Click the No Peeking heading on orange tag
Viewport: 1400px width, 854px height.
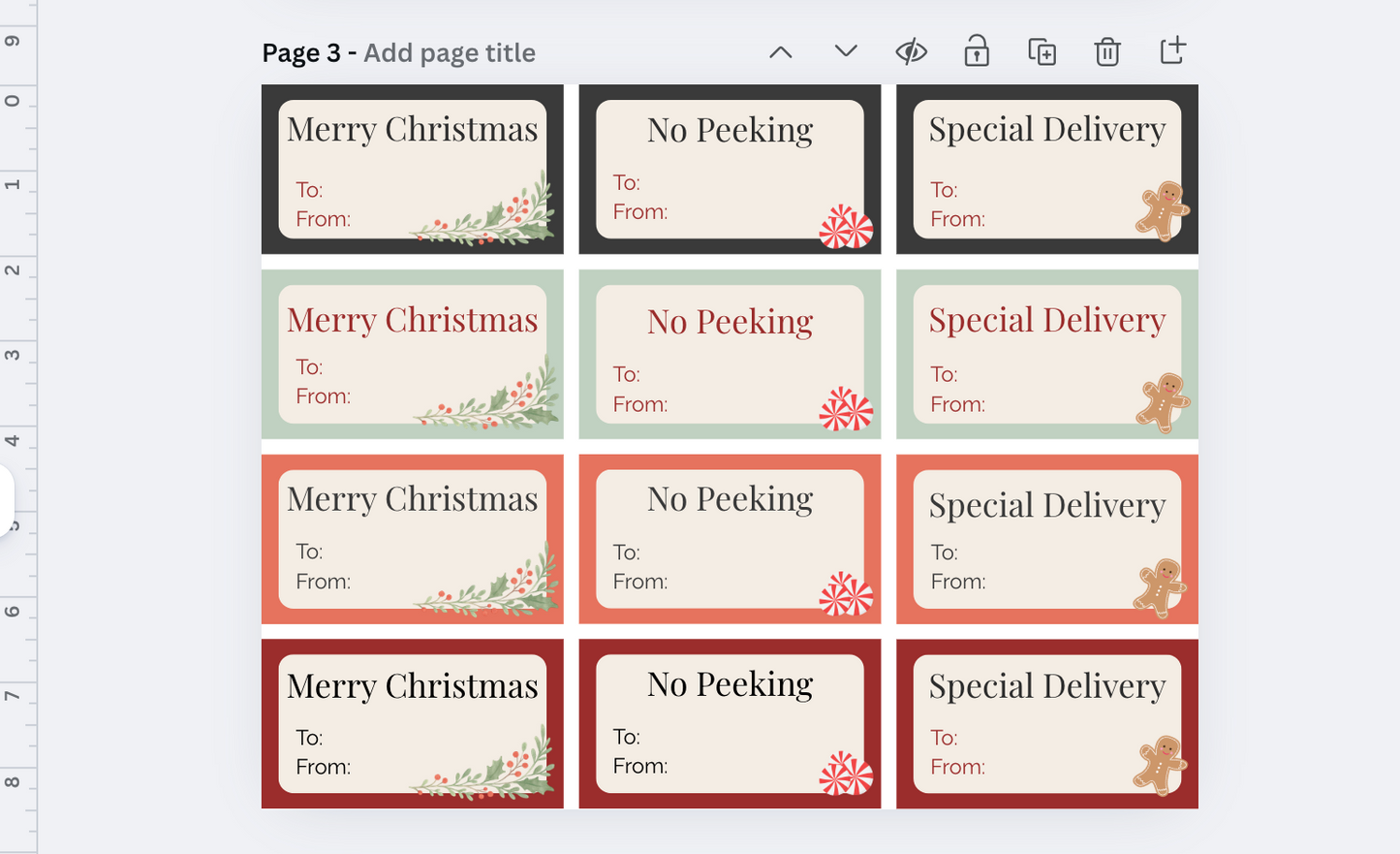coord(730,498)
